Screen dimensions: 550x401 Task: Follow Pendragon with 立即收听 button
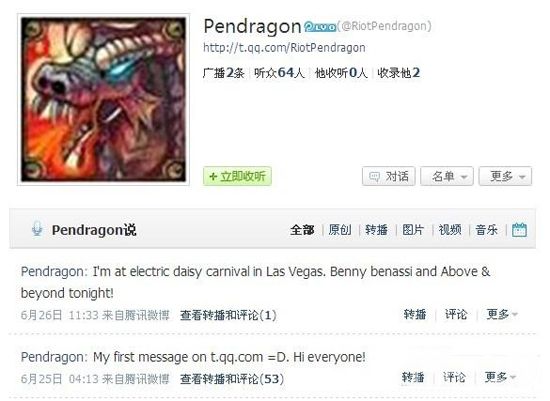(237, 176)
